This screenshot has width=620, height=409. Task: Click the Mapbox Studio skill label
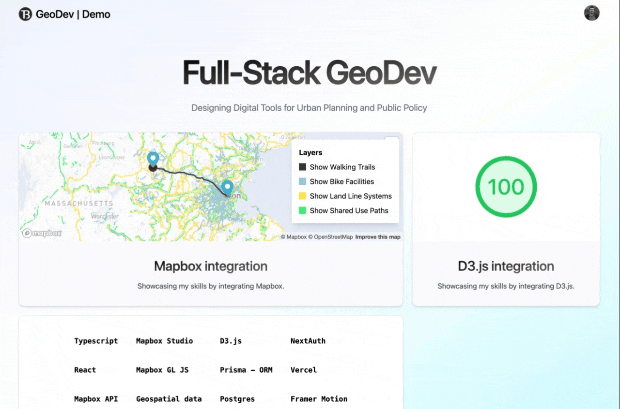(x=164, y=341)
